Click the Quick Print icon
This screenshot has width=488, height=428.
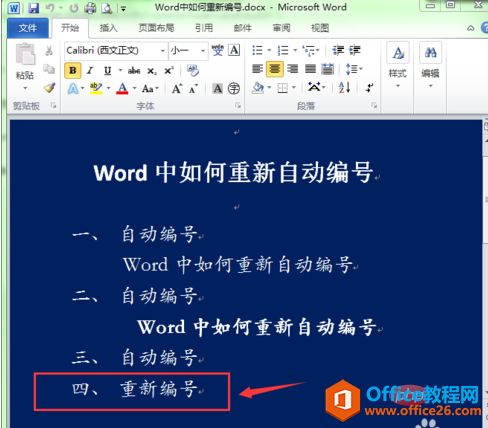click(90, 8)
